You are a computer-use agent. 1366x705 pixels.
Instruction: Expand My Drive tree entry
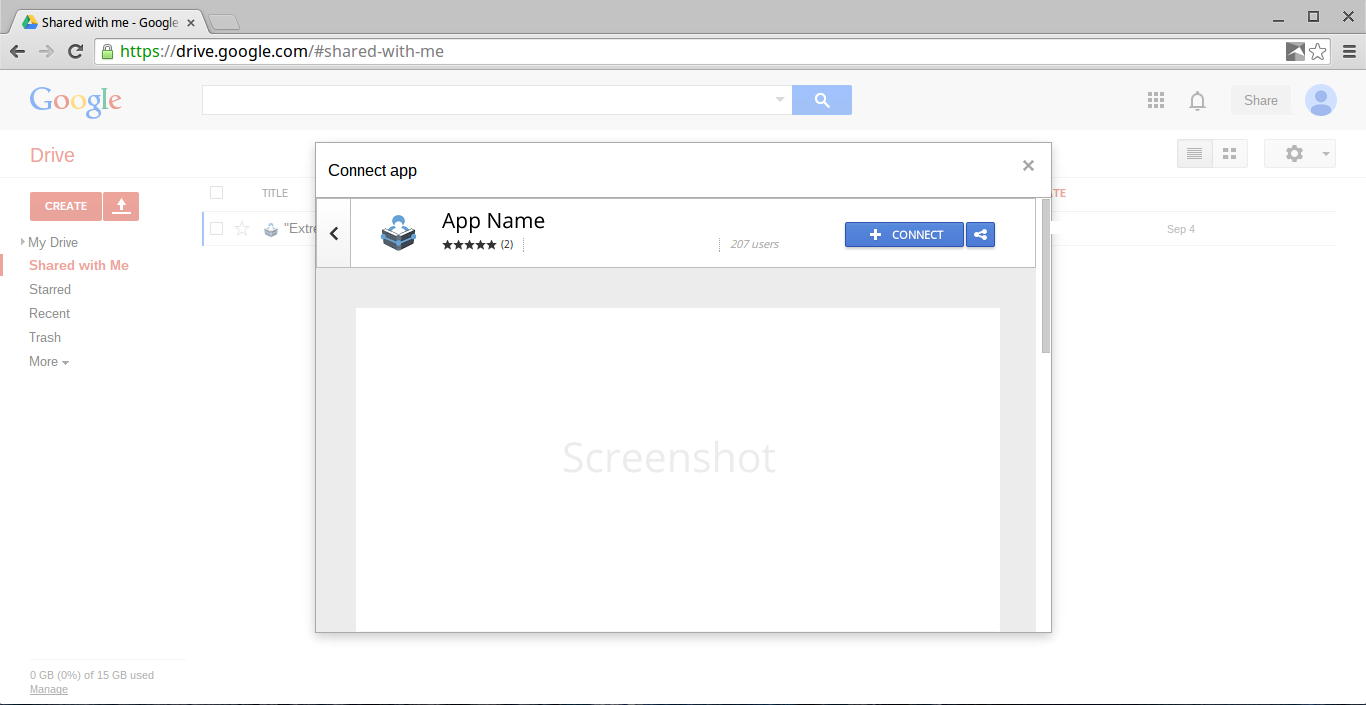point(22,241)
